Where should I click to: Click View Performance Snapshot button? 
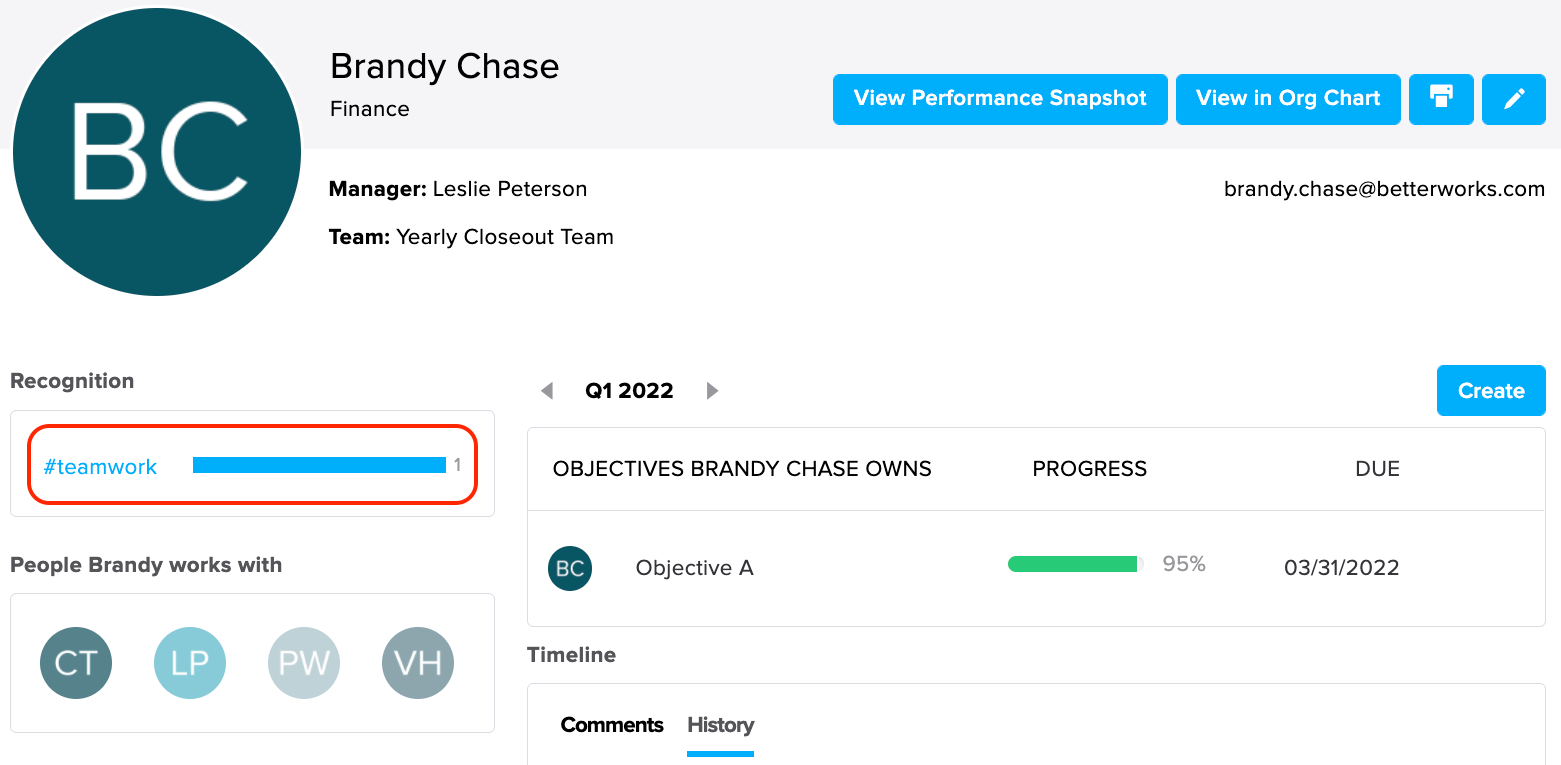(x=1000, y=99)
